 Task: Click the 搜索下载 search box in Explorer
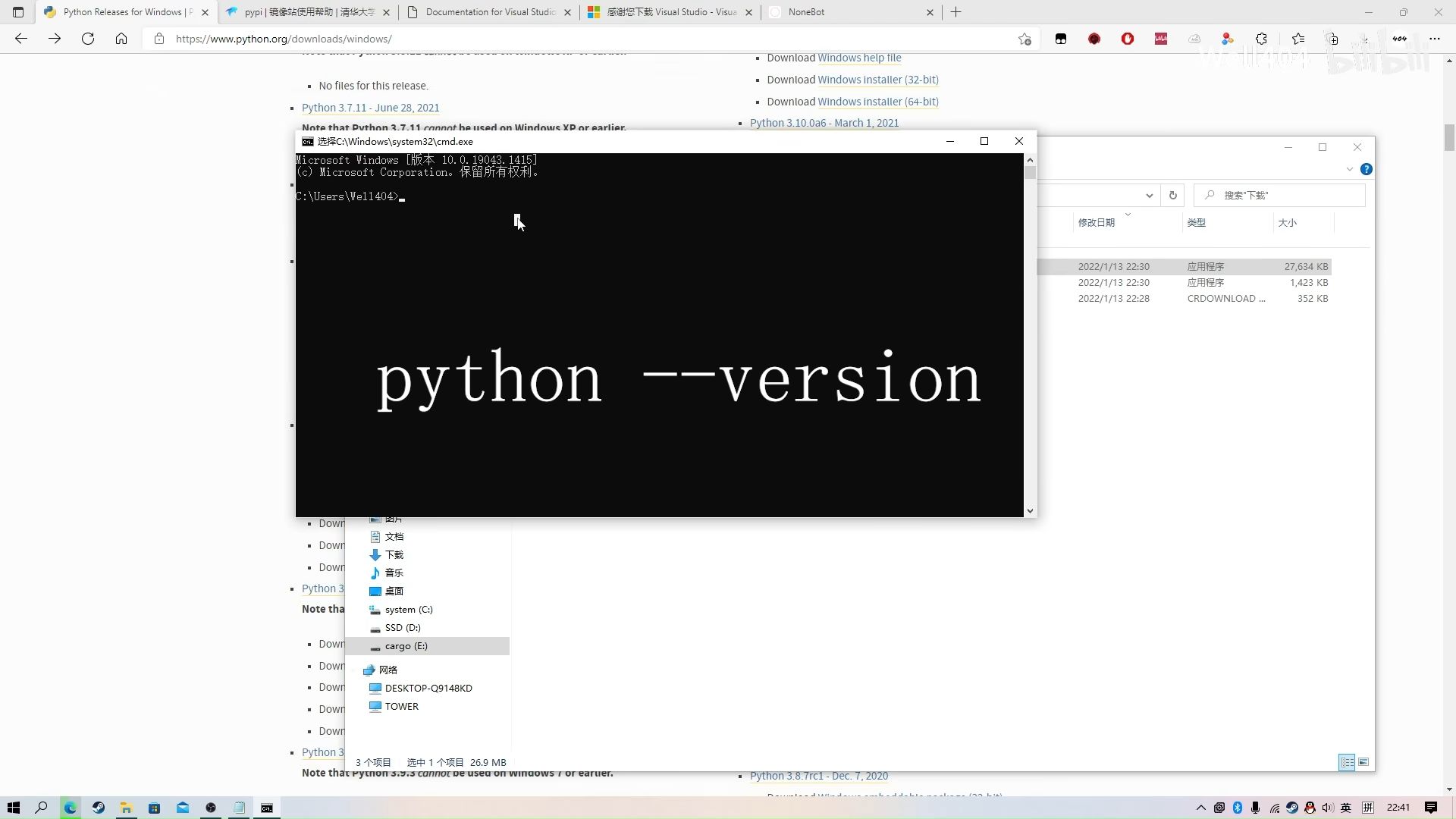(1282, 195)
